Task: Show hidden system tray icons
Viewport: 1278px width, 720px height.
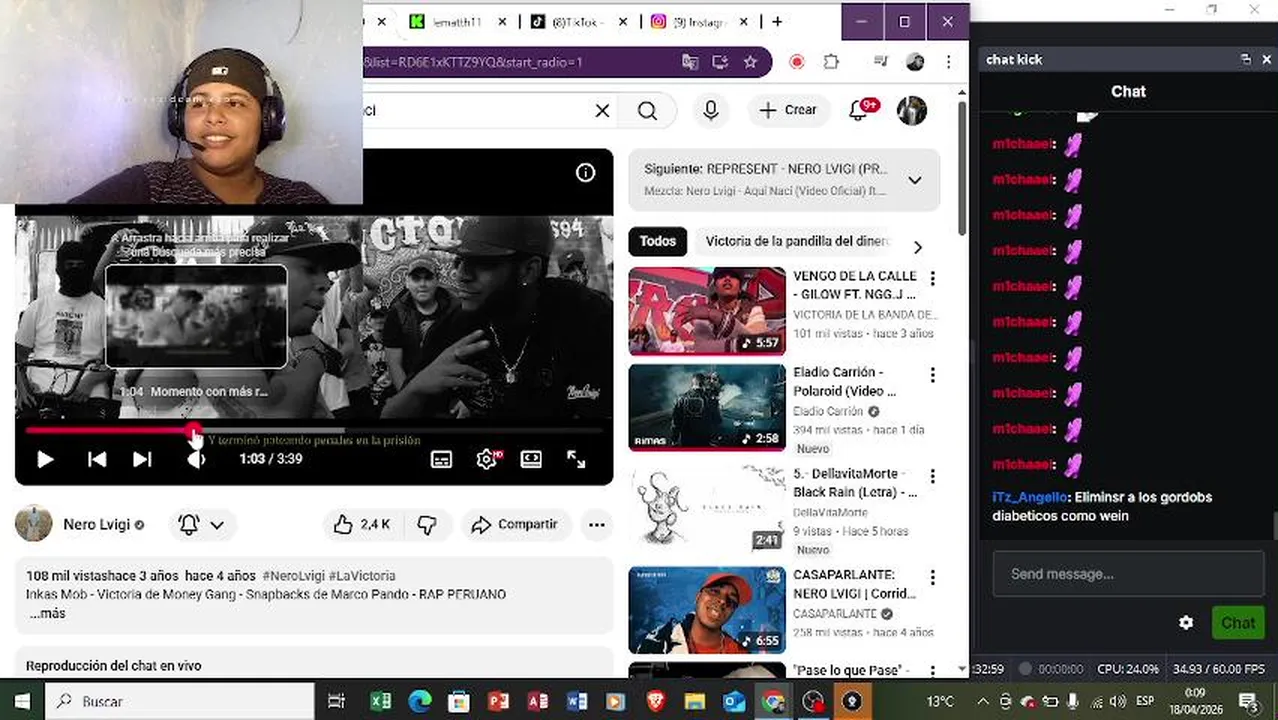Action: [x=982, y=701]
